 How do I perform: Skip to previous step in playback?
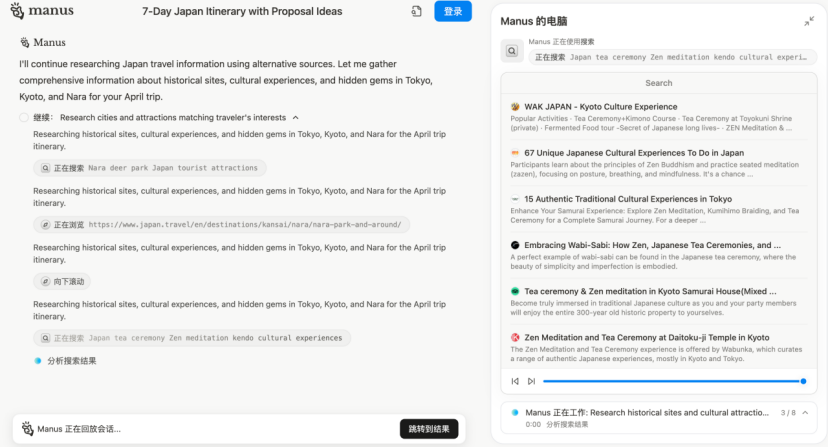[515, 381]
